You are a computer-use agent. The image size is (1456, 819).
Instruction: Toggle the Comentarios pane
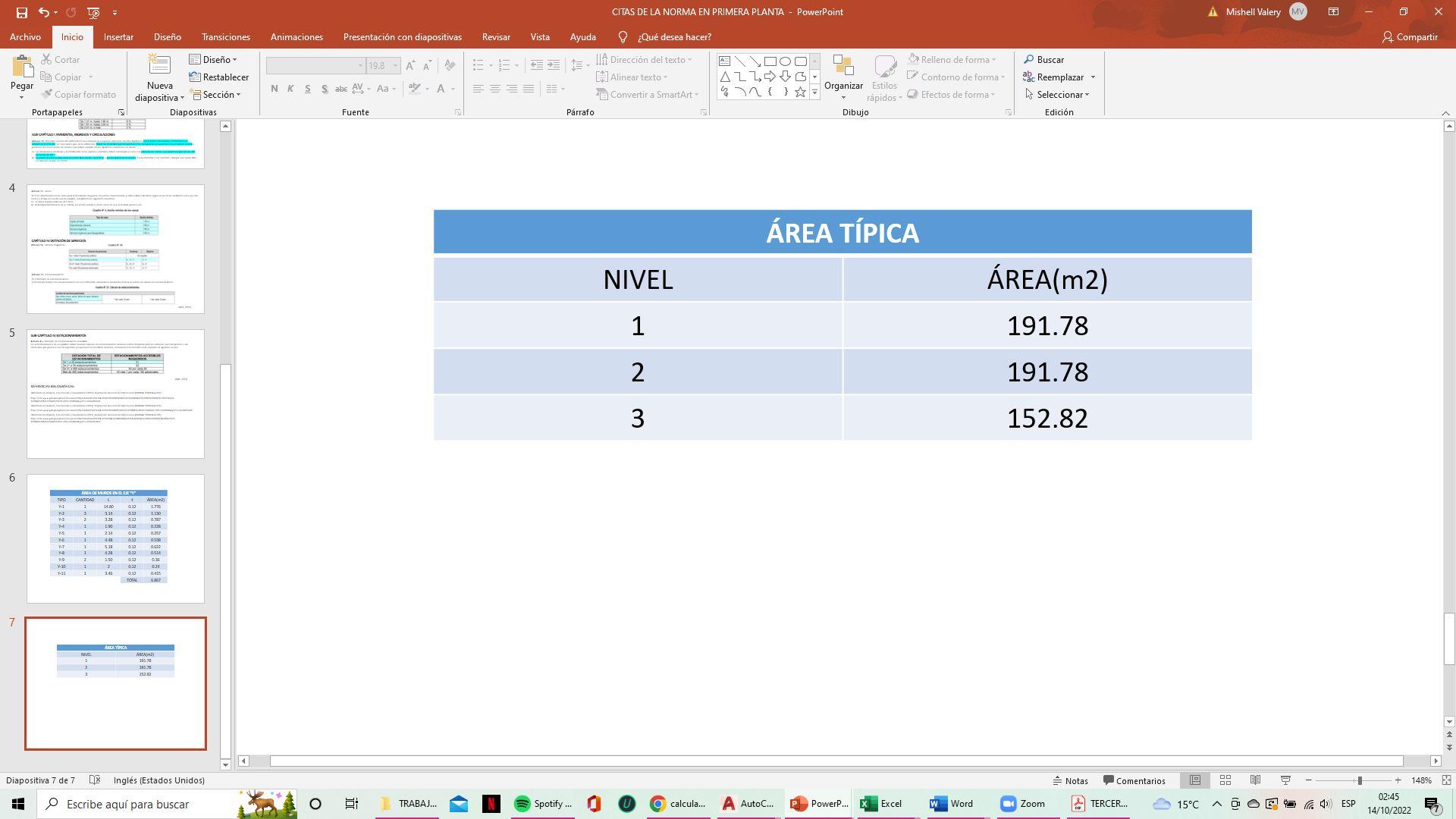[x=1134, y=780]
